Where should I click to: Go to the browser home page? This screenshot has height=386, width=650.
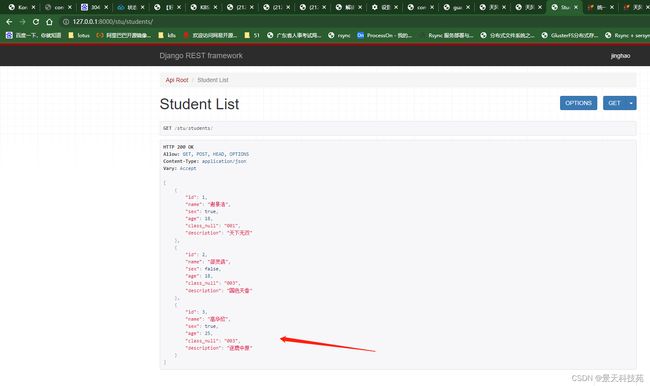[x=49, y=22]
